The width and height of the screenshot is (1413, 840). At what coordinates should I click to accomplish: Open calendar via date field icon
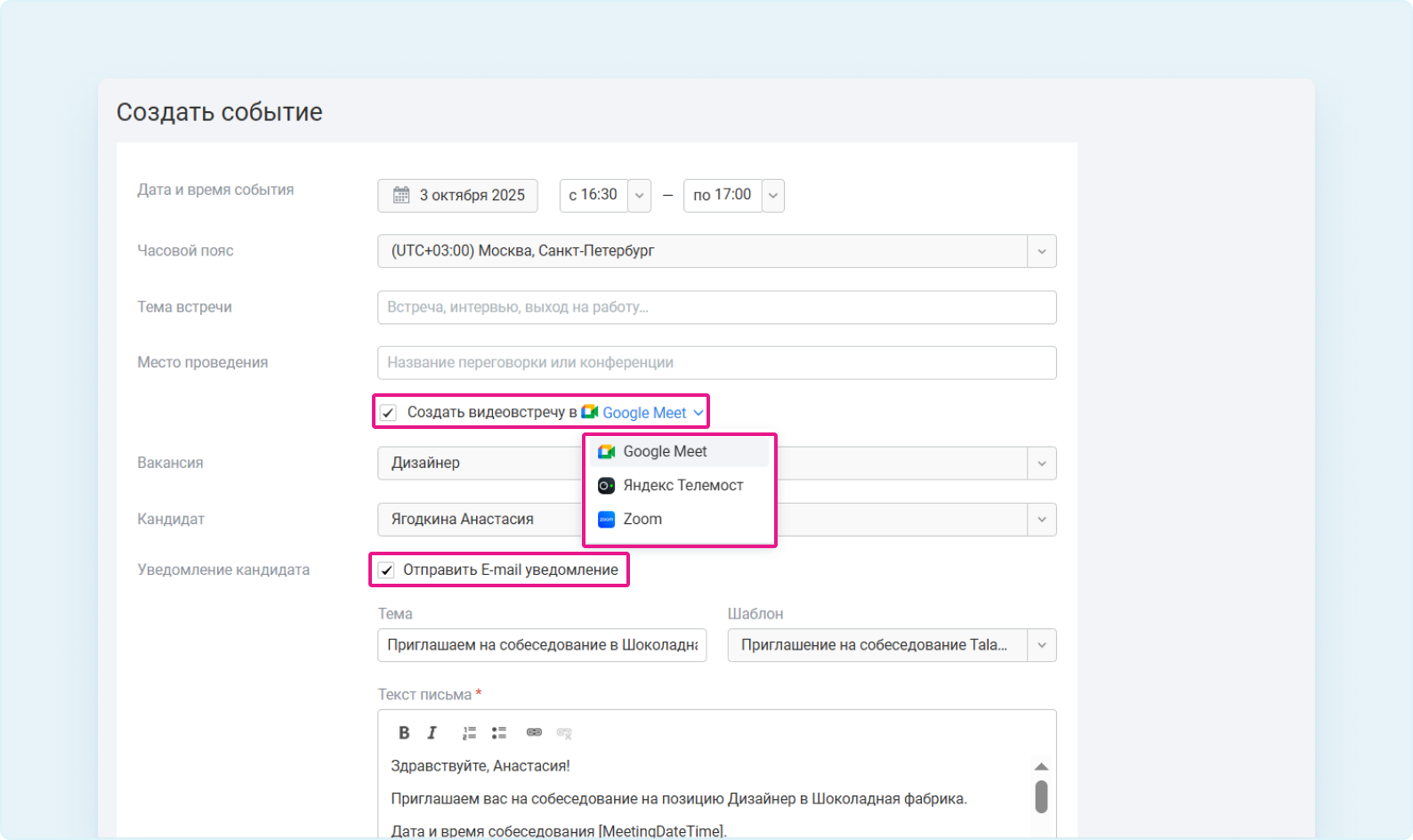pyautogui.click(x=401, y=195)
